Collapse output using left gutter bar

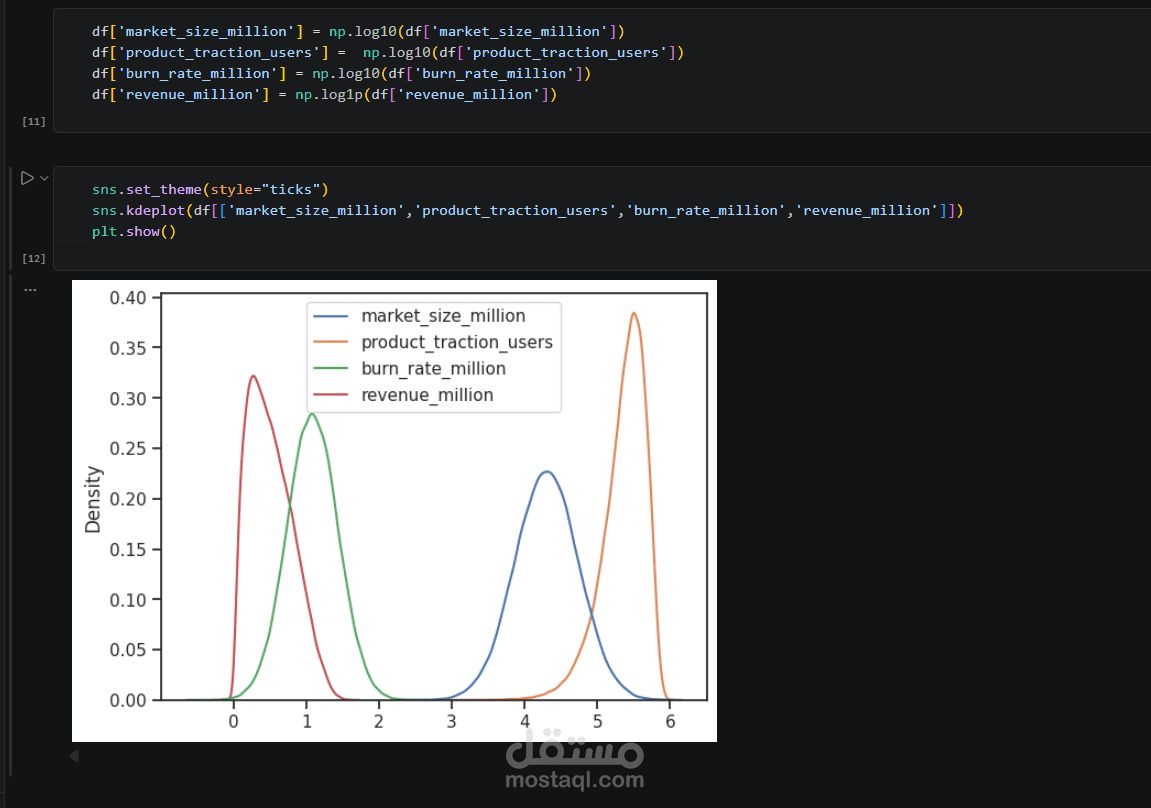pyautogui.click(x=11, y=525)
